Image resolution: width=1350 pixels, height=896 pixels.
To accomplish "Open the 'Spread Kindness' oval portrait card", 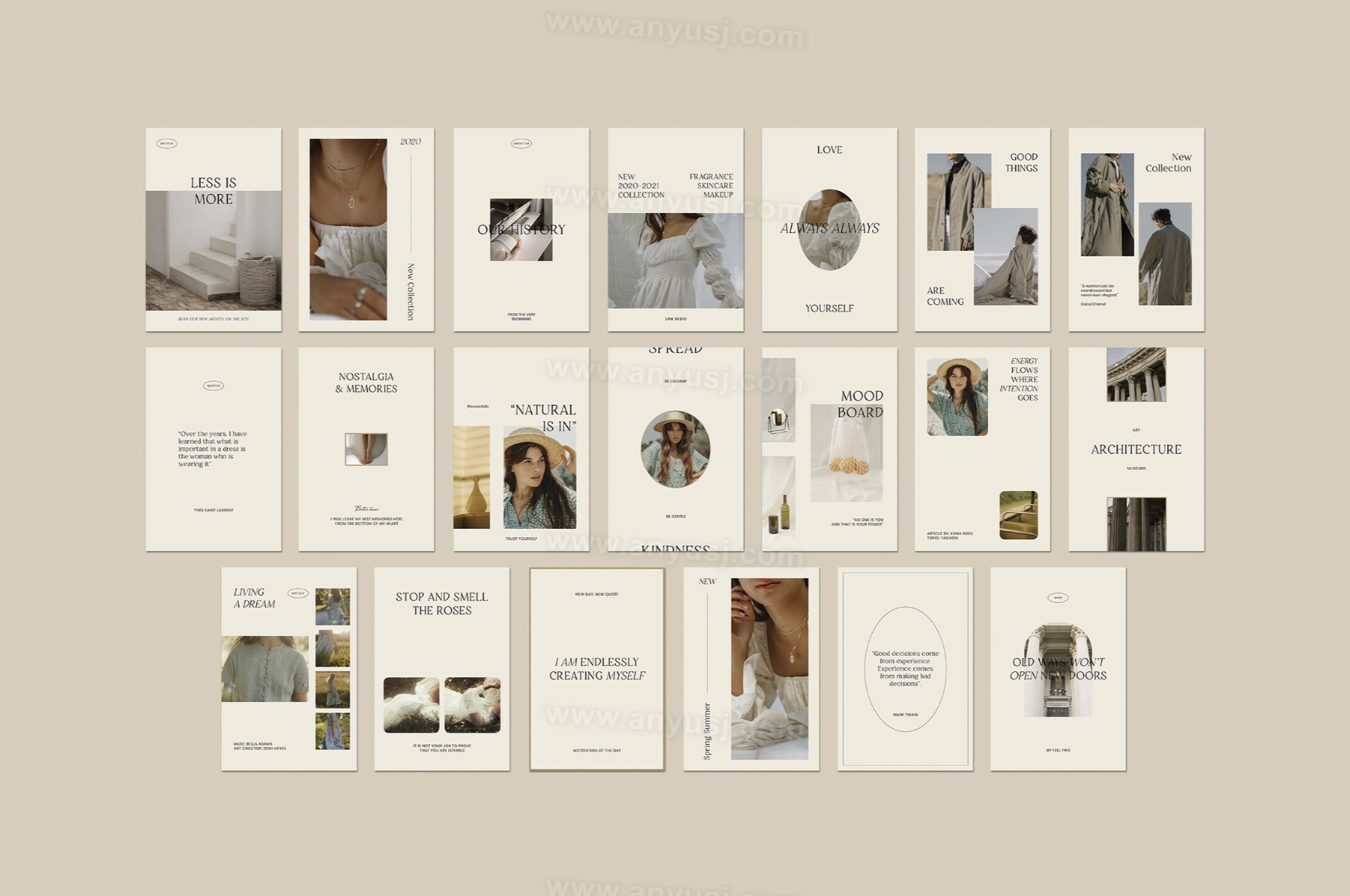I will (x=676, y=449).
